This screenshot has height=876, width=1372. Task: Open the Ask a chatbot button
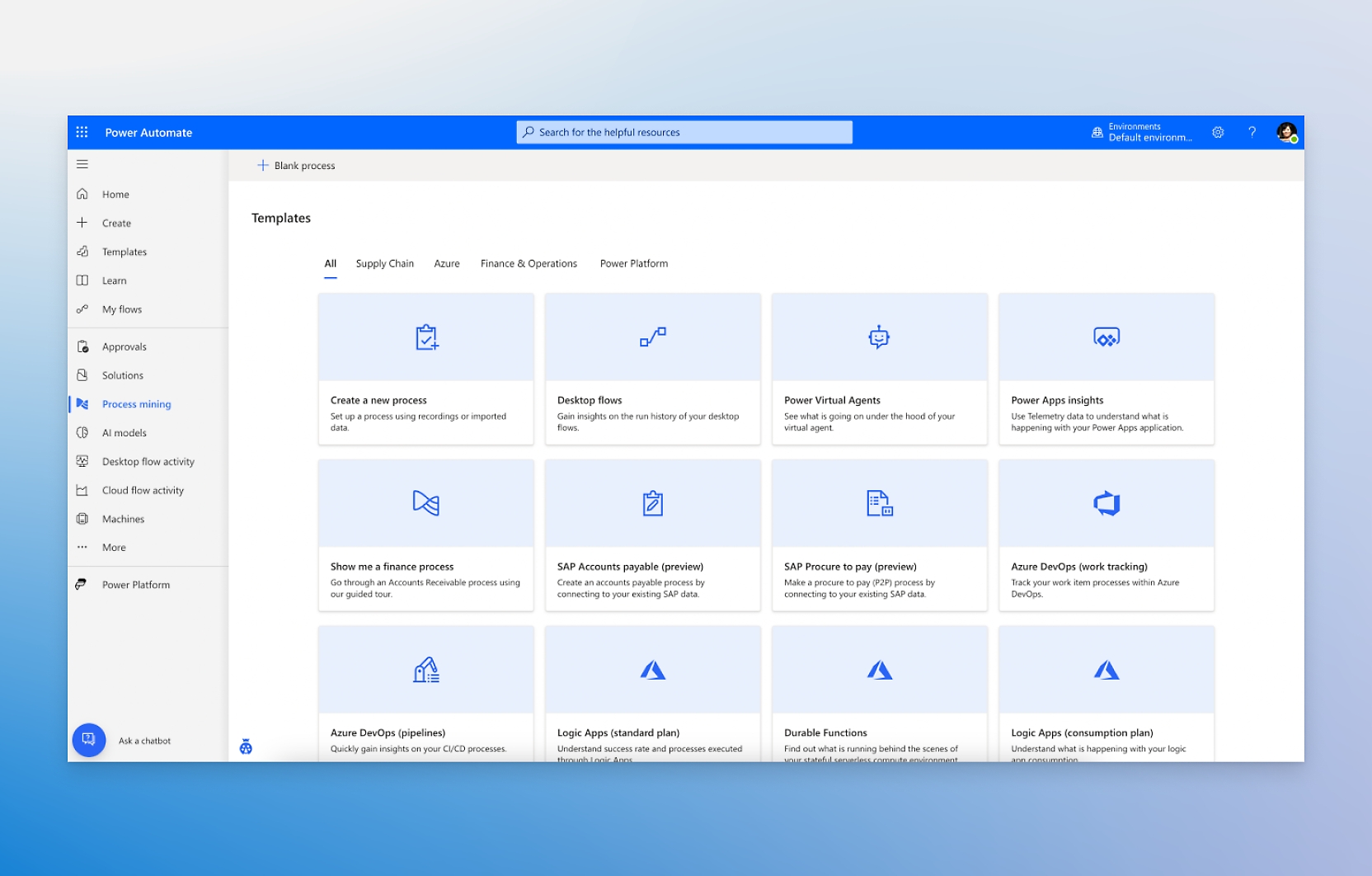tap(89, 740)
